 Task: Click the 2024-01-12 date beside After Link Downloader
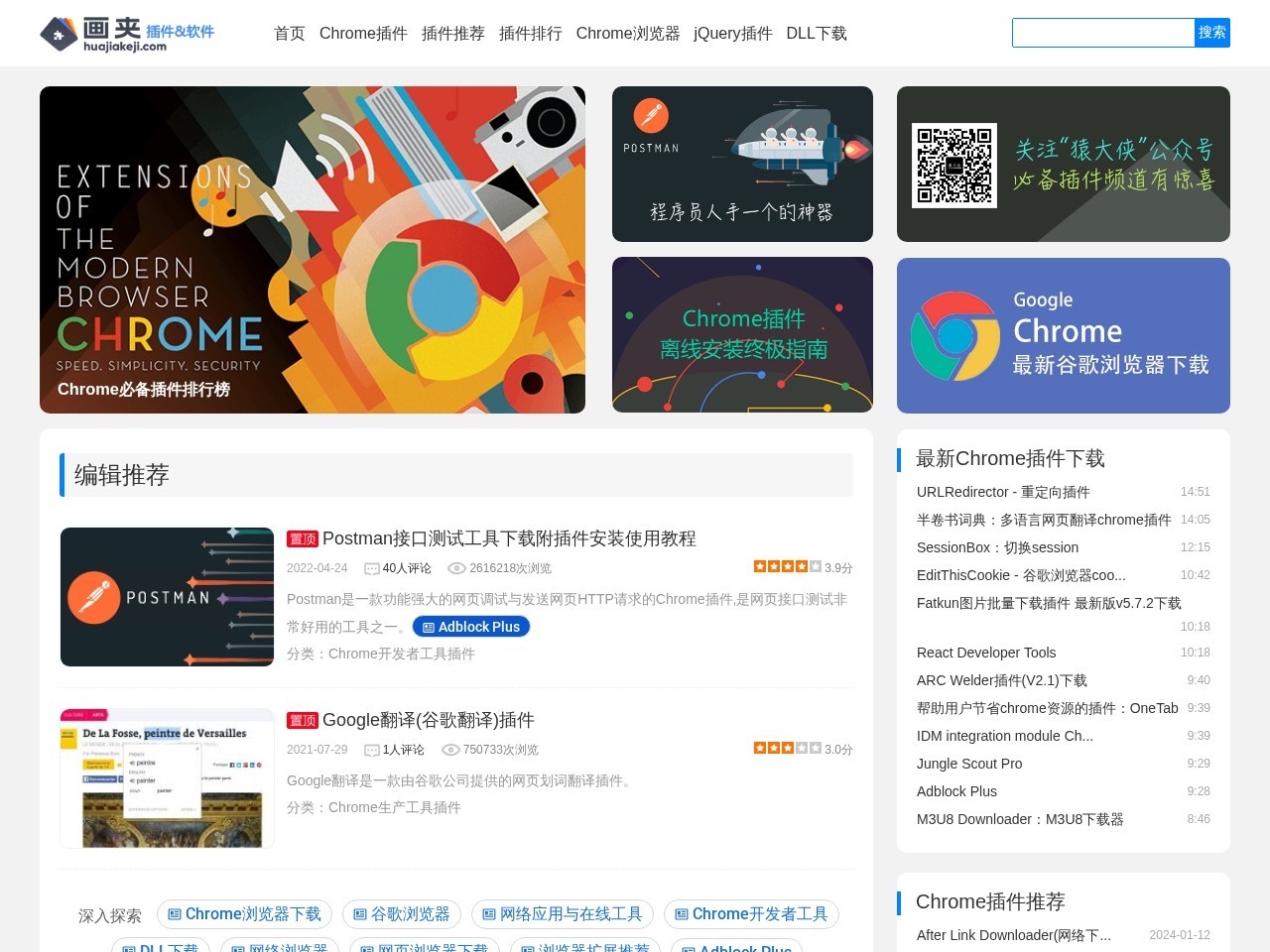(1180, 935)
